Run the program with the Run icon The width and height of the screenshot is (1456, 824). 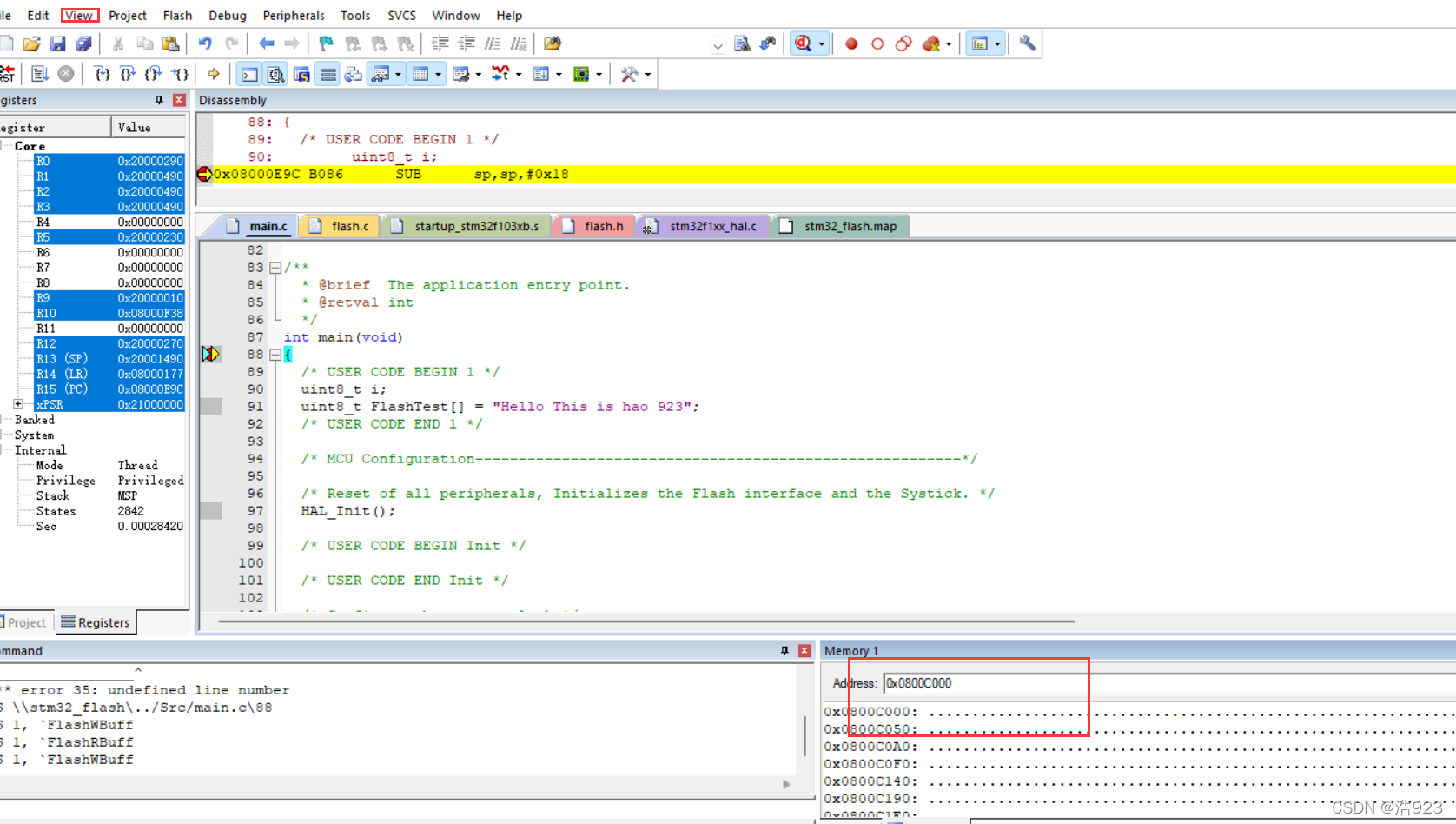point(39,74)
